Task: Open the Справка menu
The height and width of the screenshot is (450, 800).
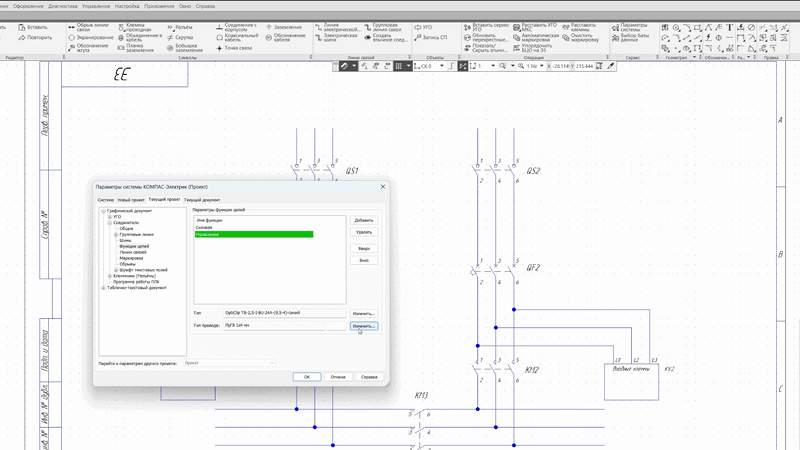Action: (x=205, y=6)
